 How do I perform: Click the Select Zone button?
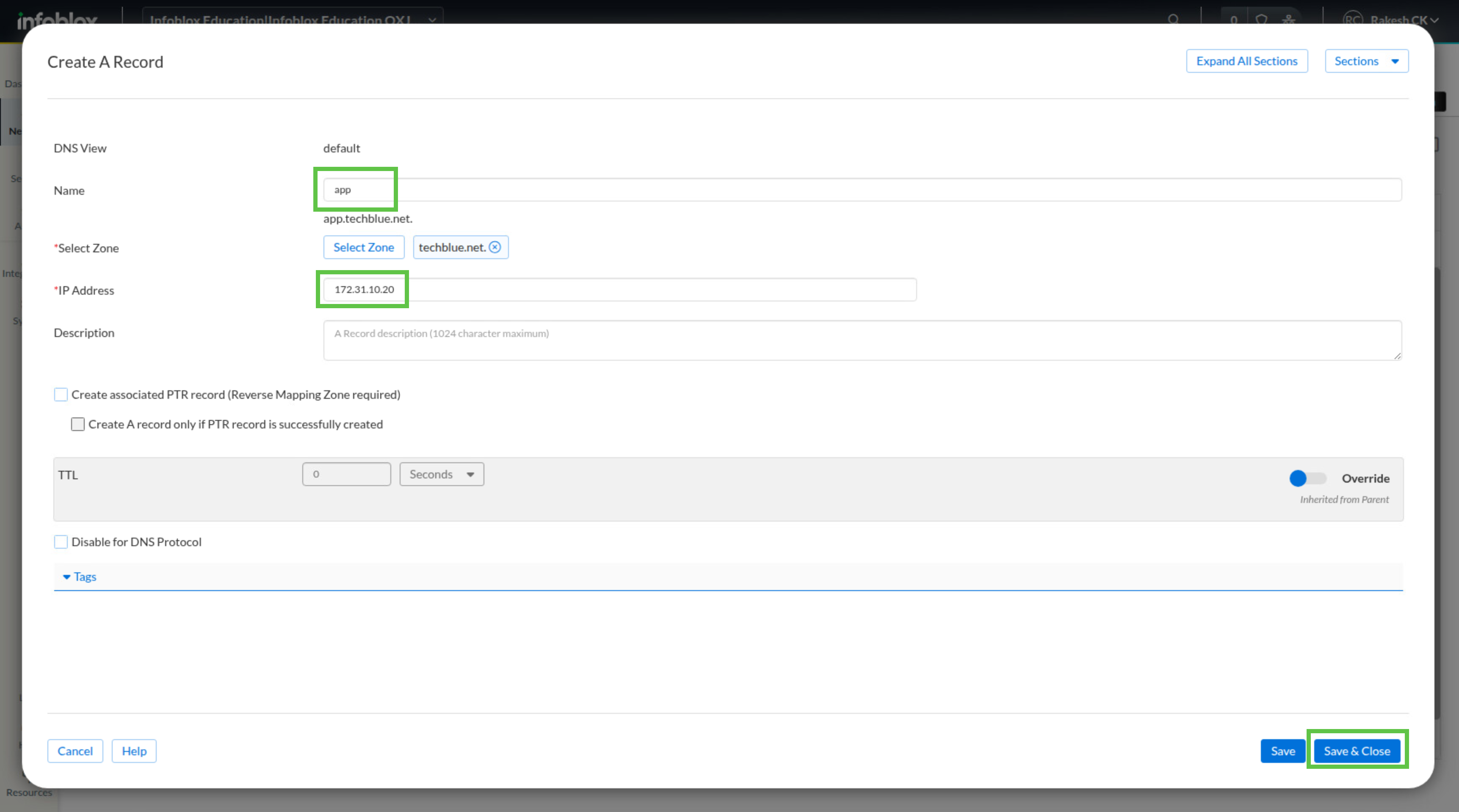click(364, 247)
